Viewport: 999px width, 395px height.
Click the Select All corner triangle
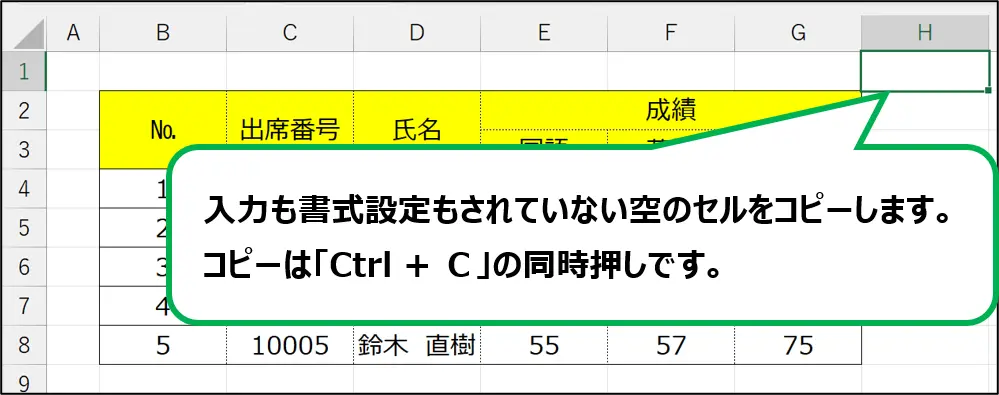[x=30, y=34]
